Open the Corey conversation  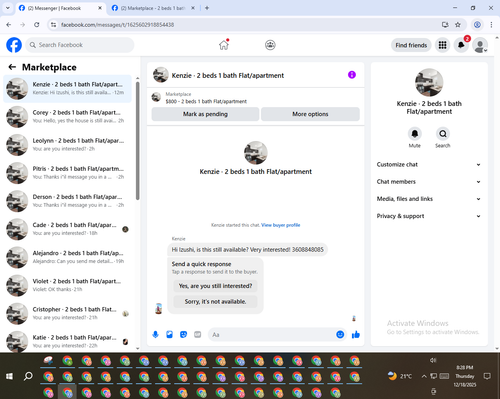67,117
